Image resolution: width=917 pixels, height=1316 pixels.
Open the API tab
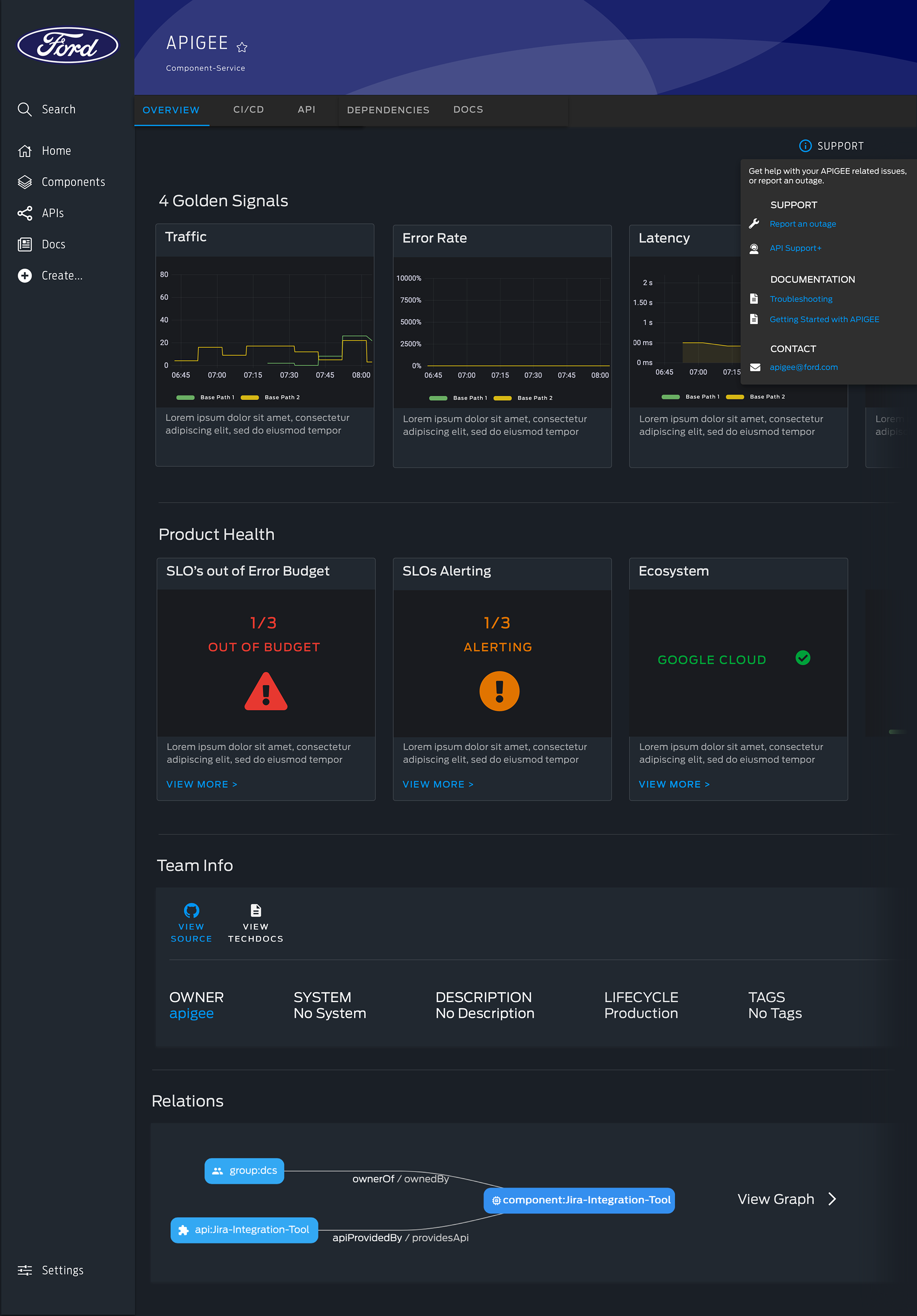click(x=306, y=109)
